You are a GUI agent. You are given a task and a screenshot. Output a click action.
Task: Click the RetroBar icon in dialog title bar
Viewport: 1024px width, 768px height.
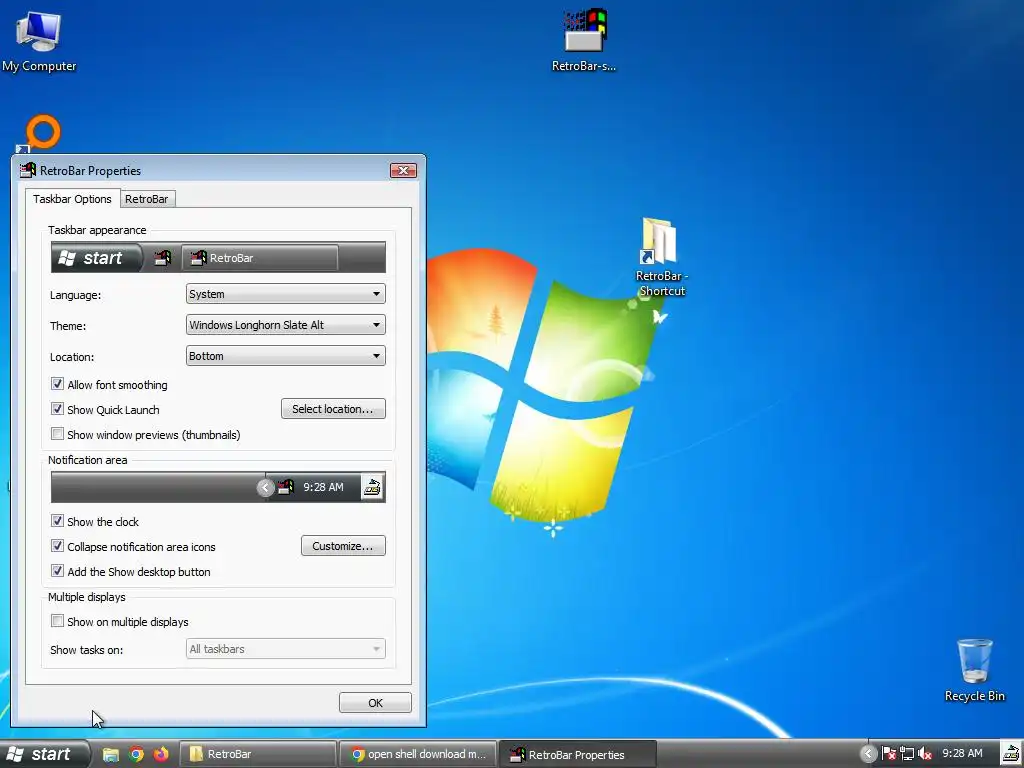coord(27,170)
